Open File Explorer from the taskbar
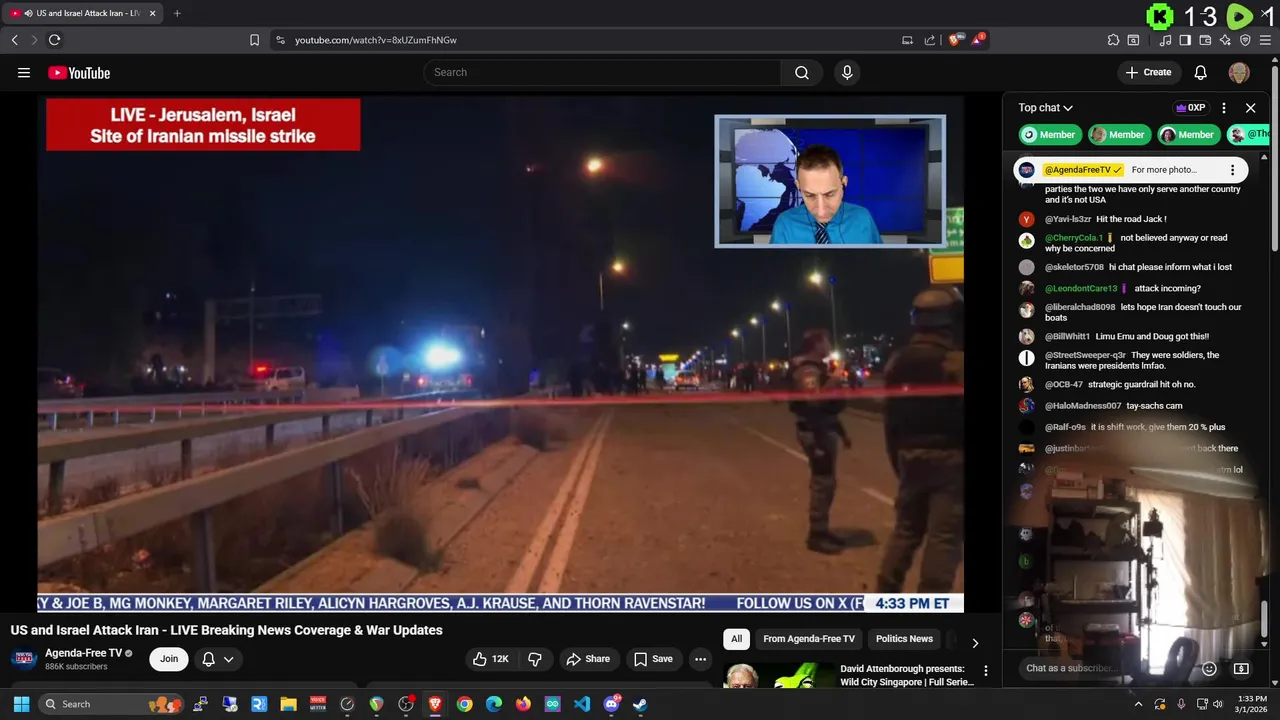 point(288,704)
